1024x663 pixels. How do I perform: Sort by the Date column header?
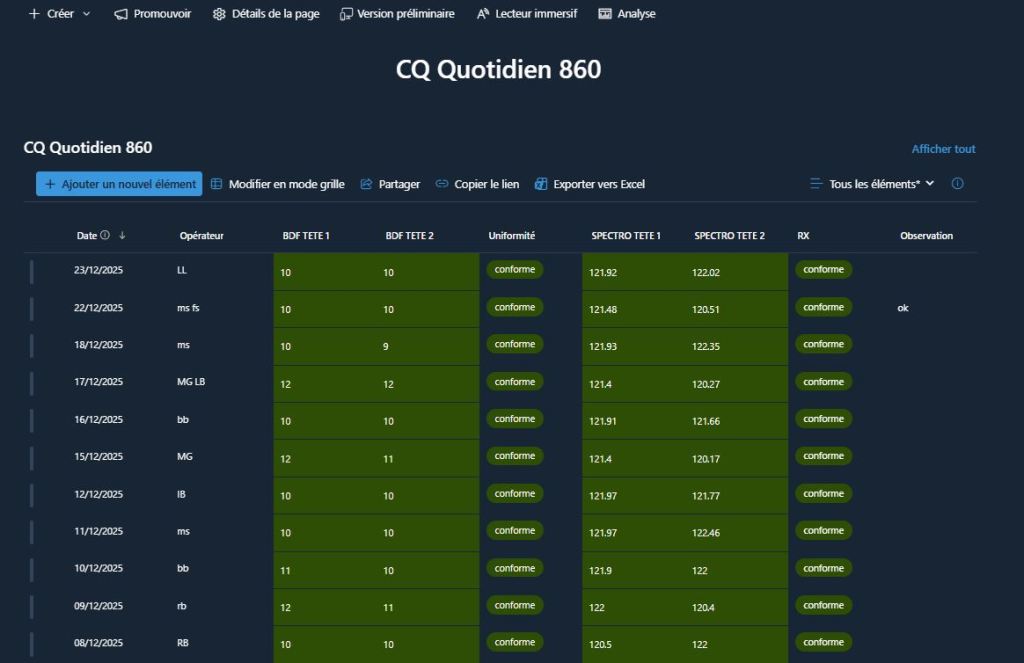pos(87,236)
